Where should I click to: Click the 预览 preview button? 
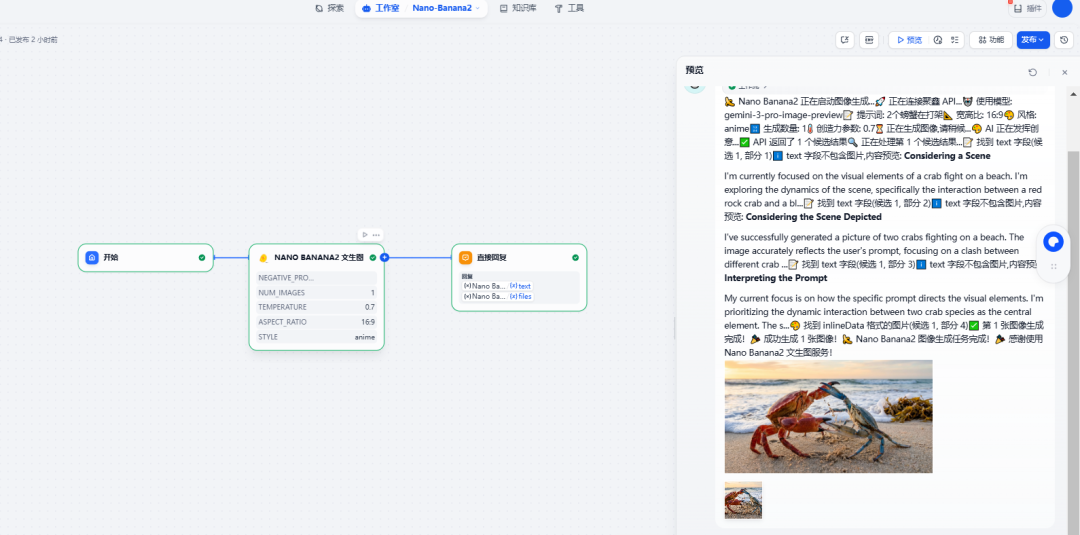pyautogui.click(x=909, y=40)
